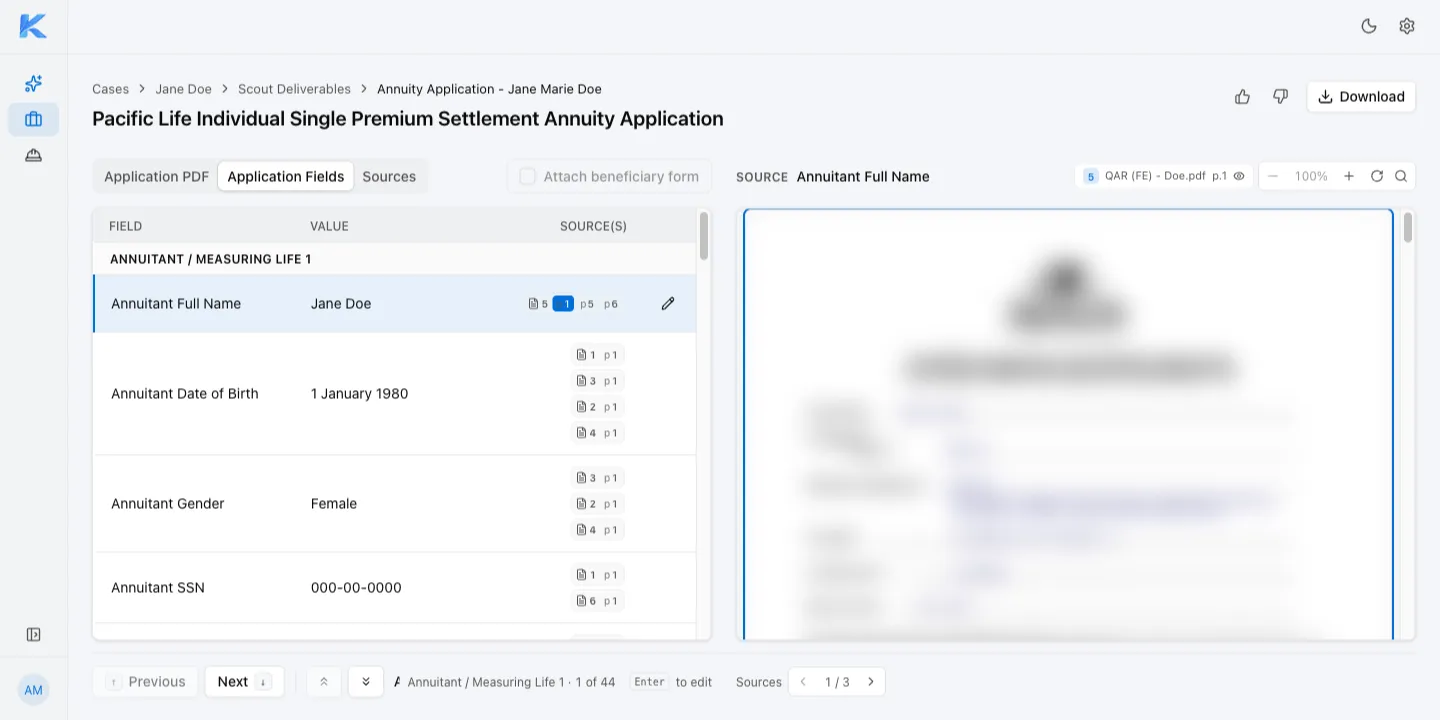Select highlighted page 1 chip for Full Name
1440x720 pixels.
(x=563, y=304)
